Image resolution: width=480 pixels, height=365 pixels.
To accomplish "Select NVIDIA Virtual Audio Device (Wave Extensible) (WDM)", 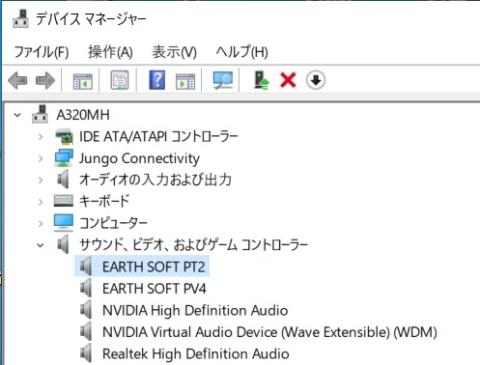I will point(270,332).
